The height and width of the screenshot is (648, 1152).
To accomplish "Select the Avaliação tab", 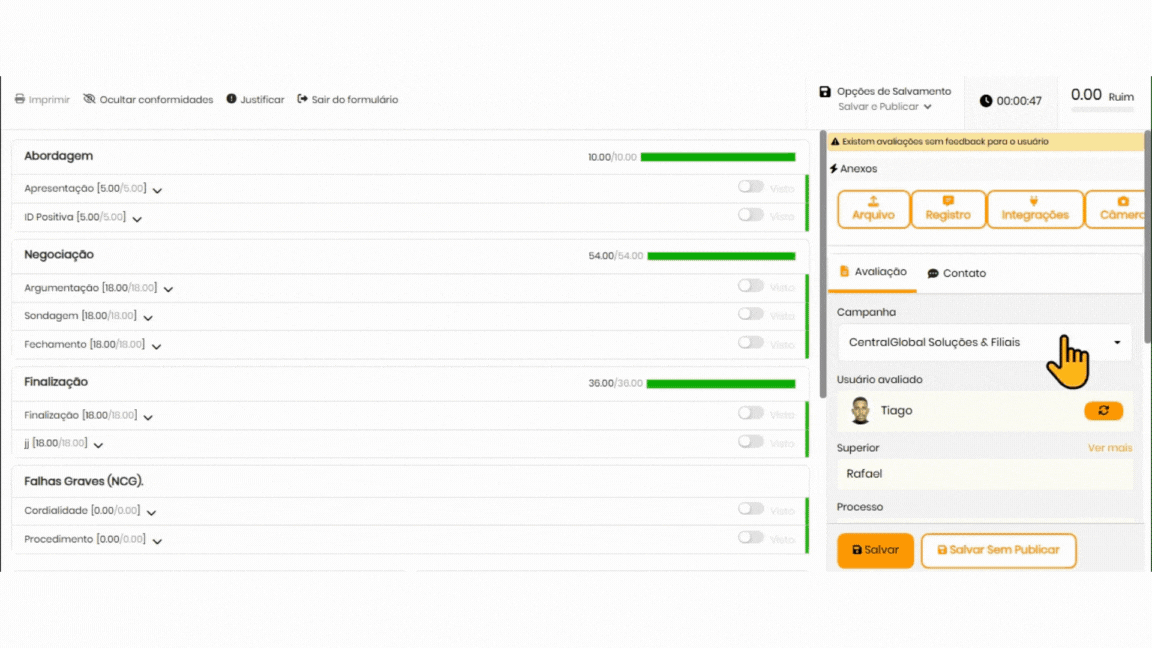I will pos(872,272).
